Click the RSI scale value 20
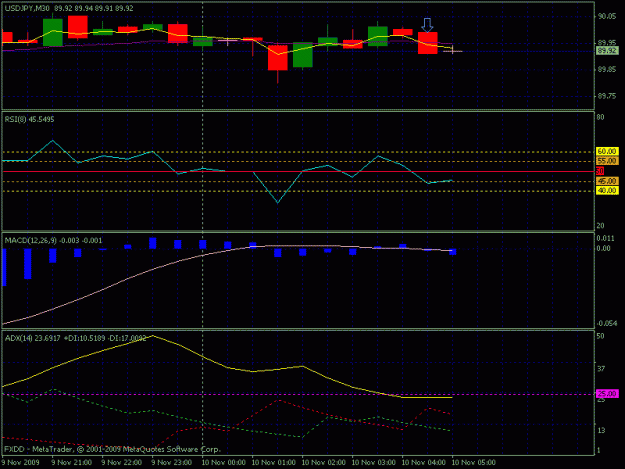The height and width of the screenshot is (469, 625). [601, 226]
